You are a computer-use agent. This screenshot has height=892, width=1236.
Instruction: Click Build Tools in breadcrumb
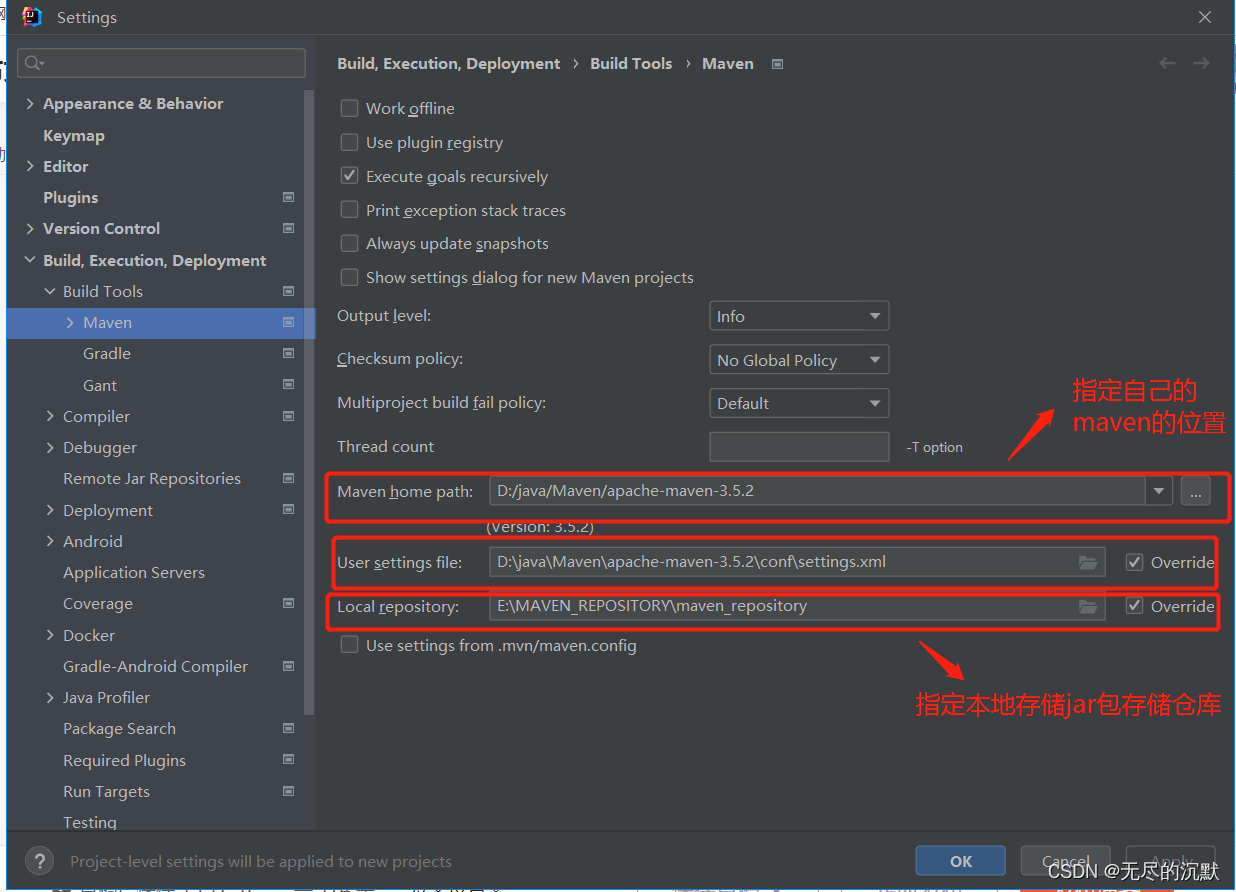[x=631, y=63]
